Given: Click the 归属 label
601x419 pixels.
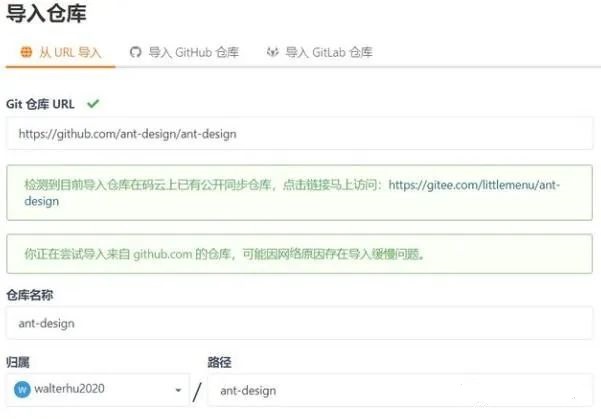Looking at the screenshot, I should click(x=18, y=362).
